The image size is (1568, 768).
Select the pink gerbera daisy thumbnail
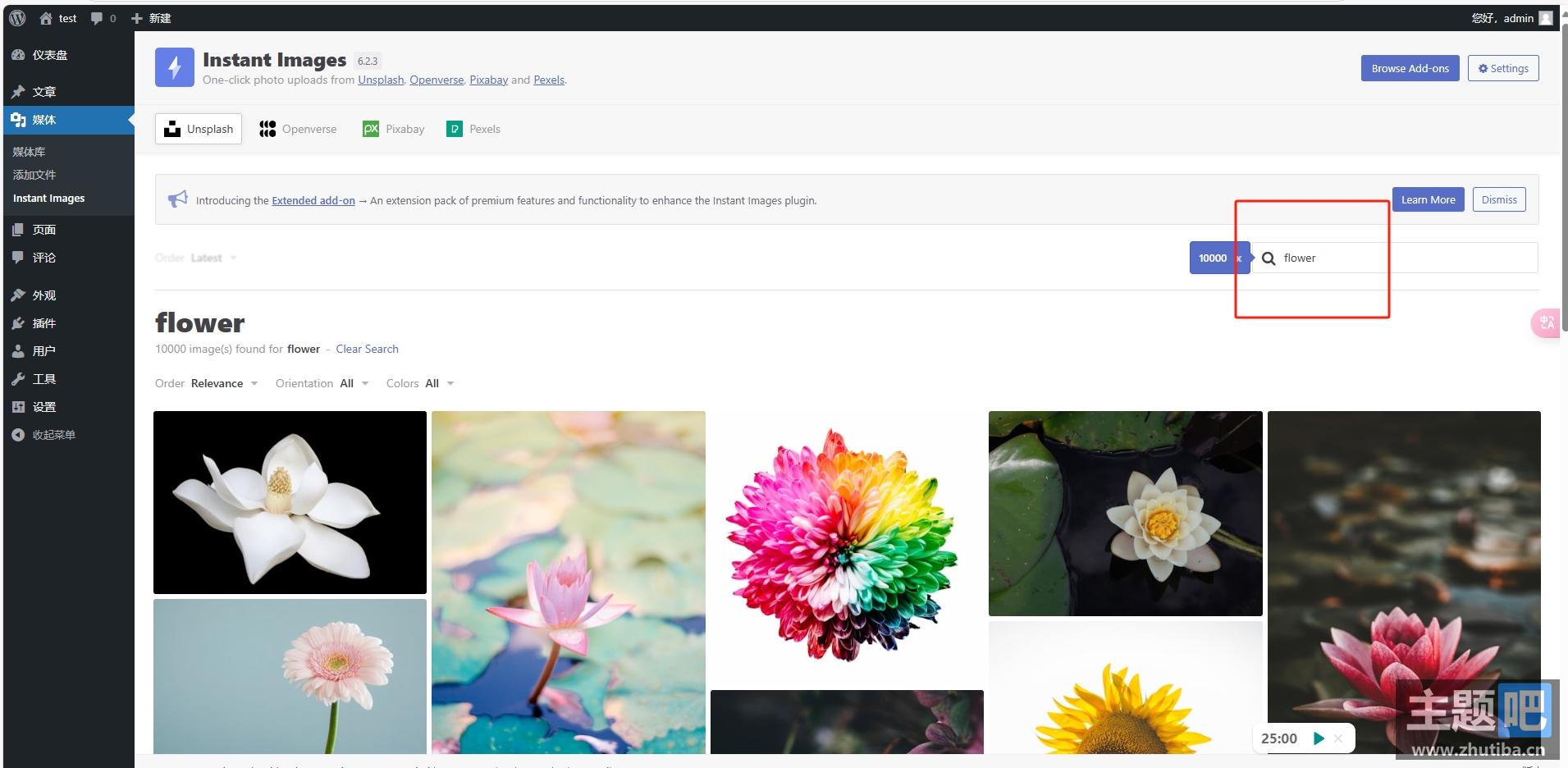290,676
